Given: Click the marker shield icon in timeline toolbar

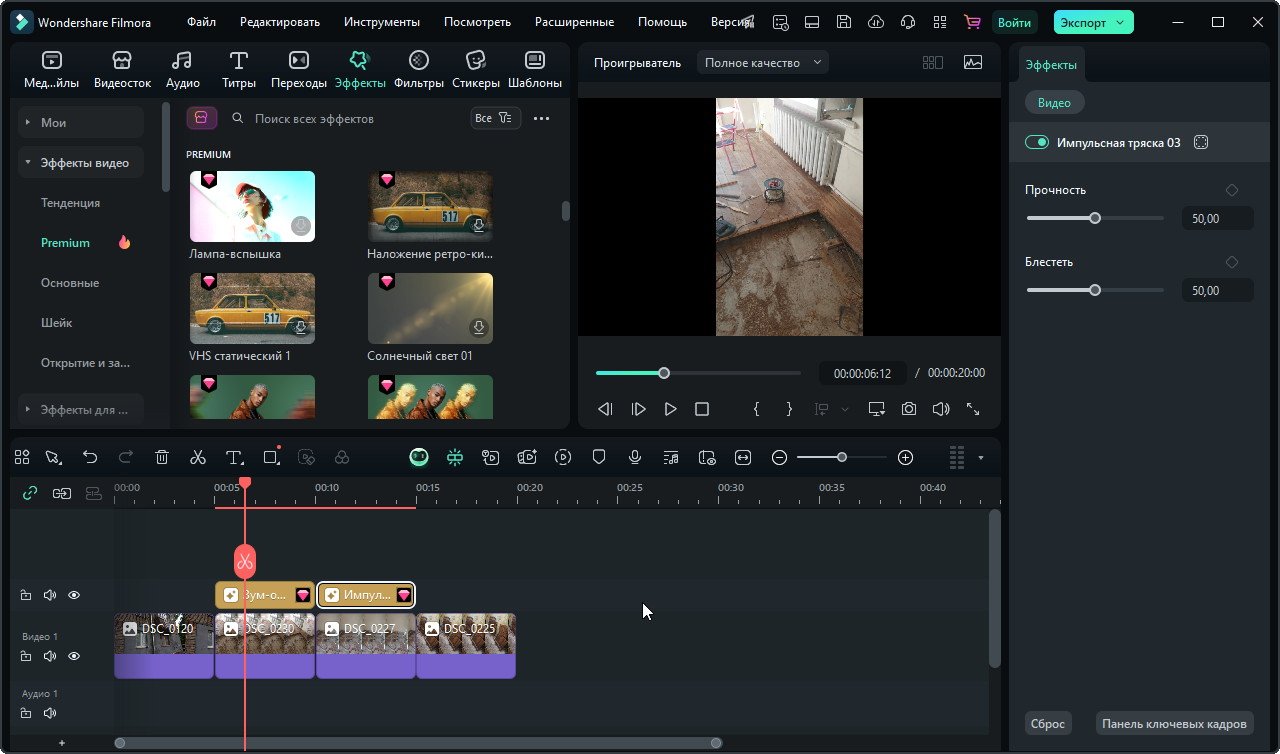Looking at the screenshot, I should click(x=599, y=457).
